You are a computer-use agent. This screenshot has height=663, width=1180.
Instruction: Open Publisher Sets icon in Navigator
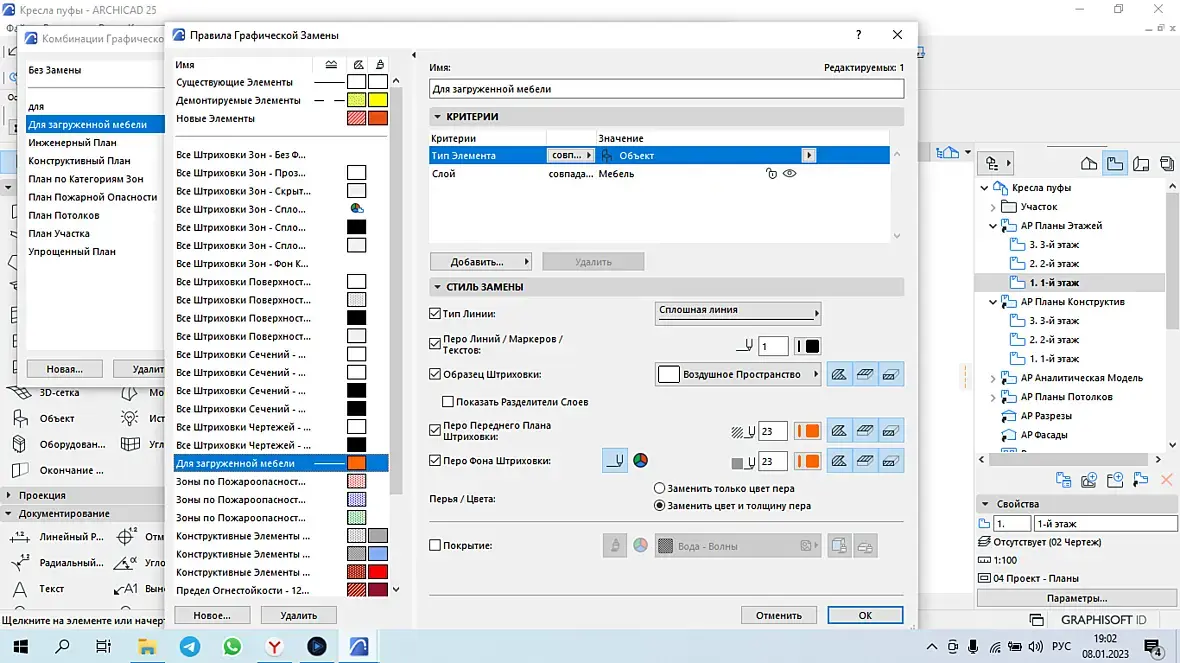(1166, 163)
